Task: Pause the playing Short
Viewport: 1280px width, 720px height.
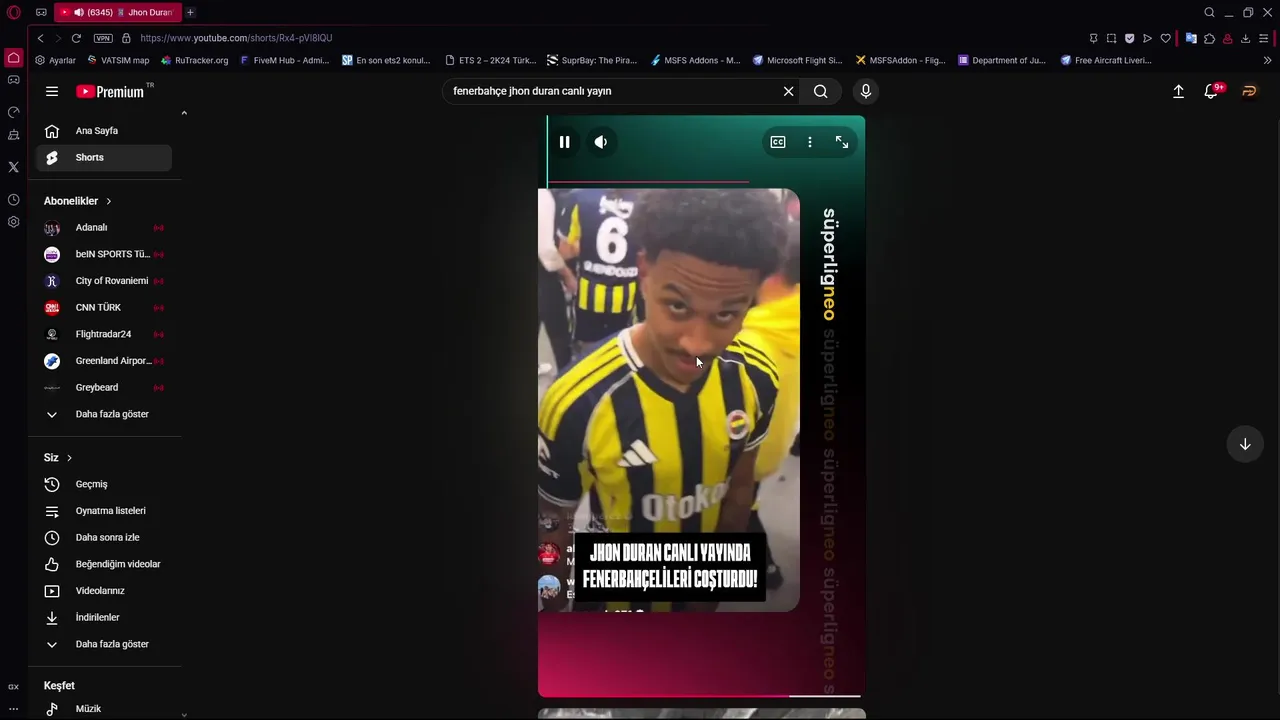Action: [564, 142]
